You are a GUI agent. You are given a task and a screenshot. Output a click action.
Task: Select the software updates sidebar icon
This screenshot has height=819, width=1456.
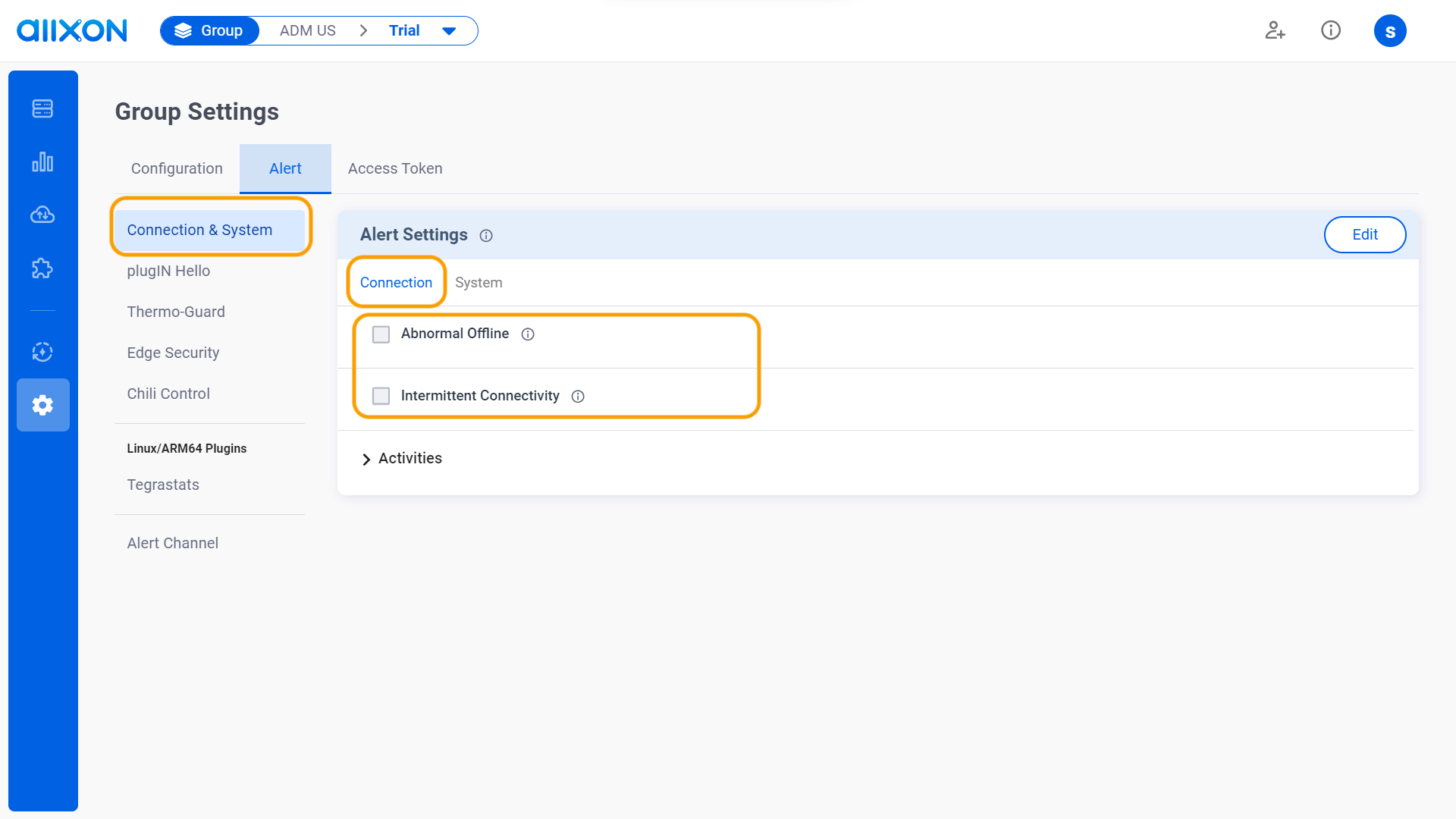click(42, 352)
